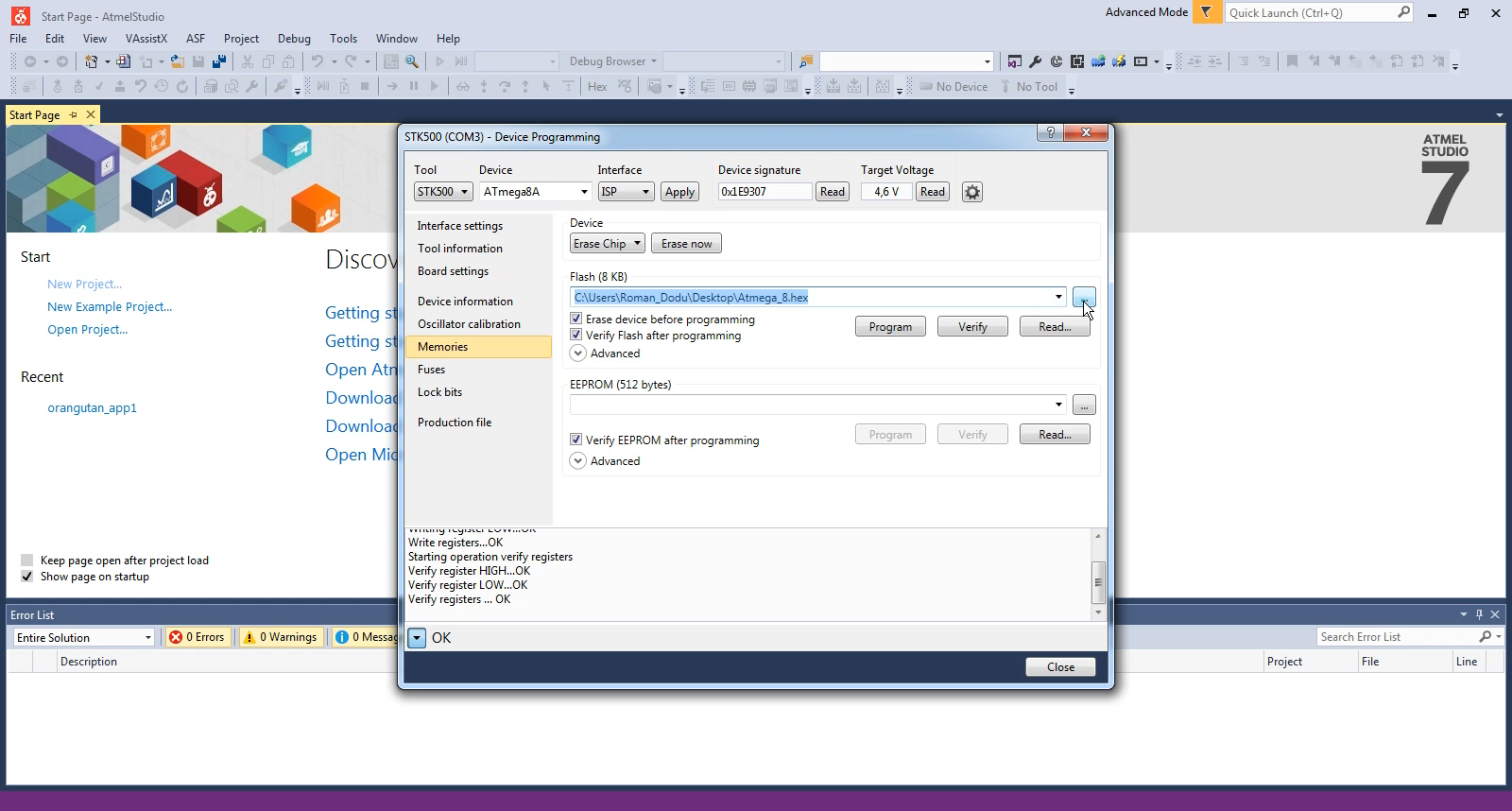
Task: Click the Quick Launch search magnifier icon
Action: coord(1403,12)
